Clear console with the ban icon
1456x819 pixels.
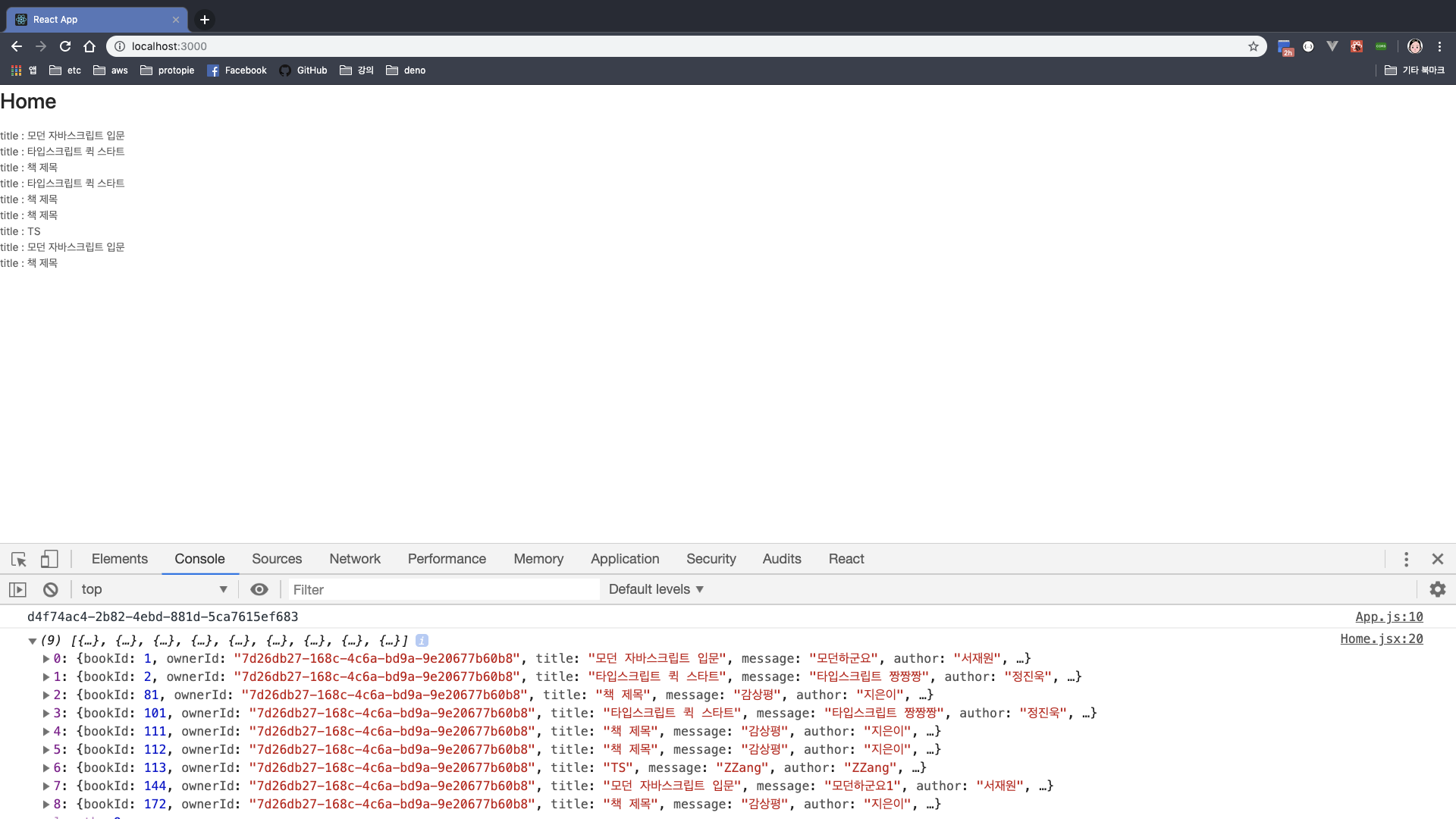tap(50, 590)
